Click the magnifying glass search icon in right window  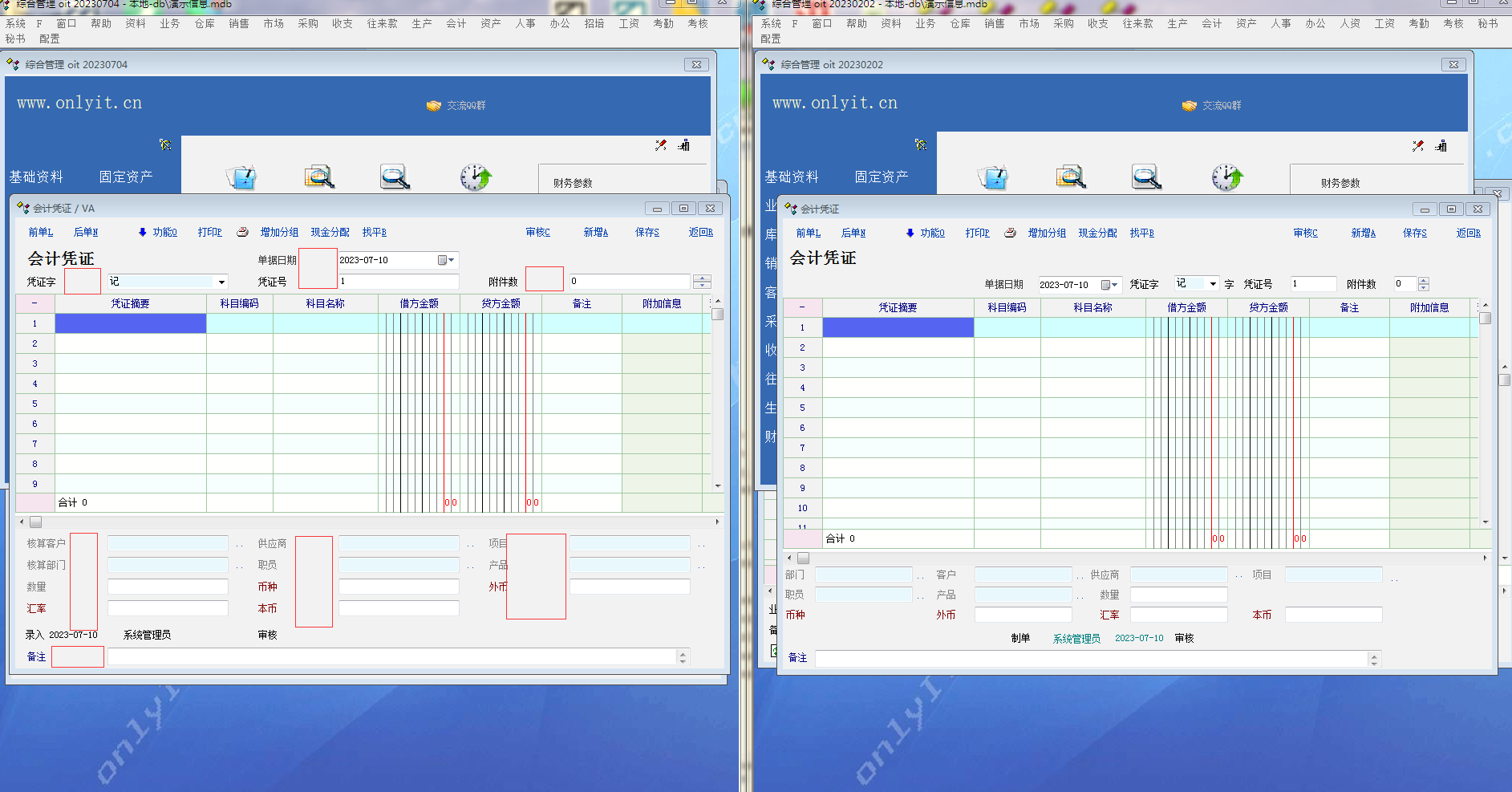1147,177
